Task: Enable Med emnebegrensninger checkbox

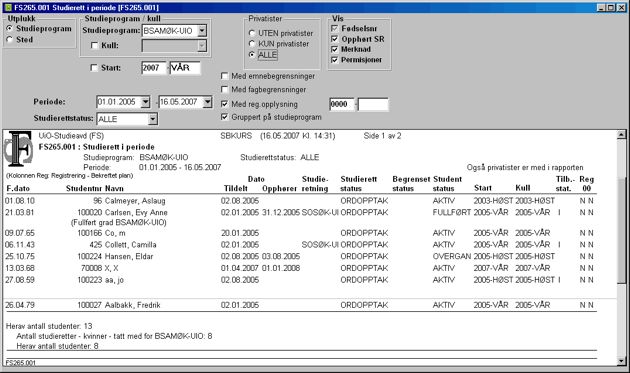Action: (x=224, y=76)
